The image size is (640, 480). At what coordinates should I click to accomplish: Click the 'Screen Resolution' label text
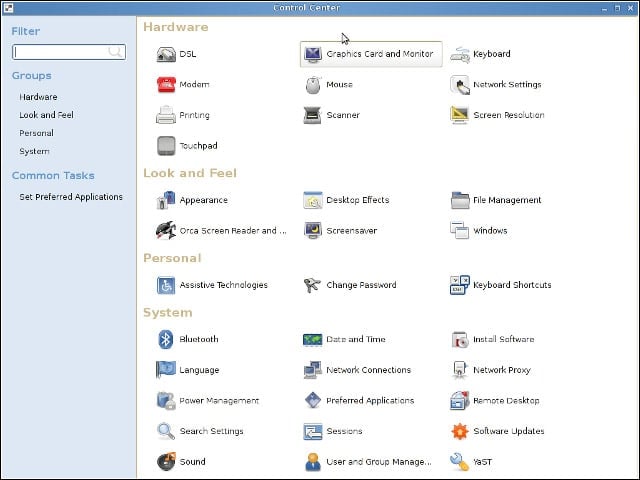(509, 115)
